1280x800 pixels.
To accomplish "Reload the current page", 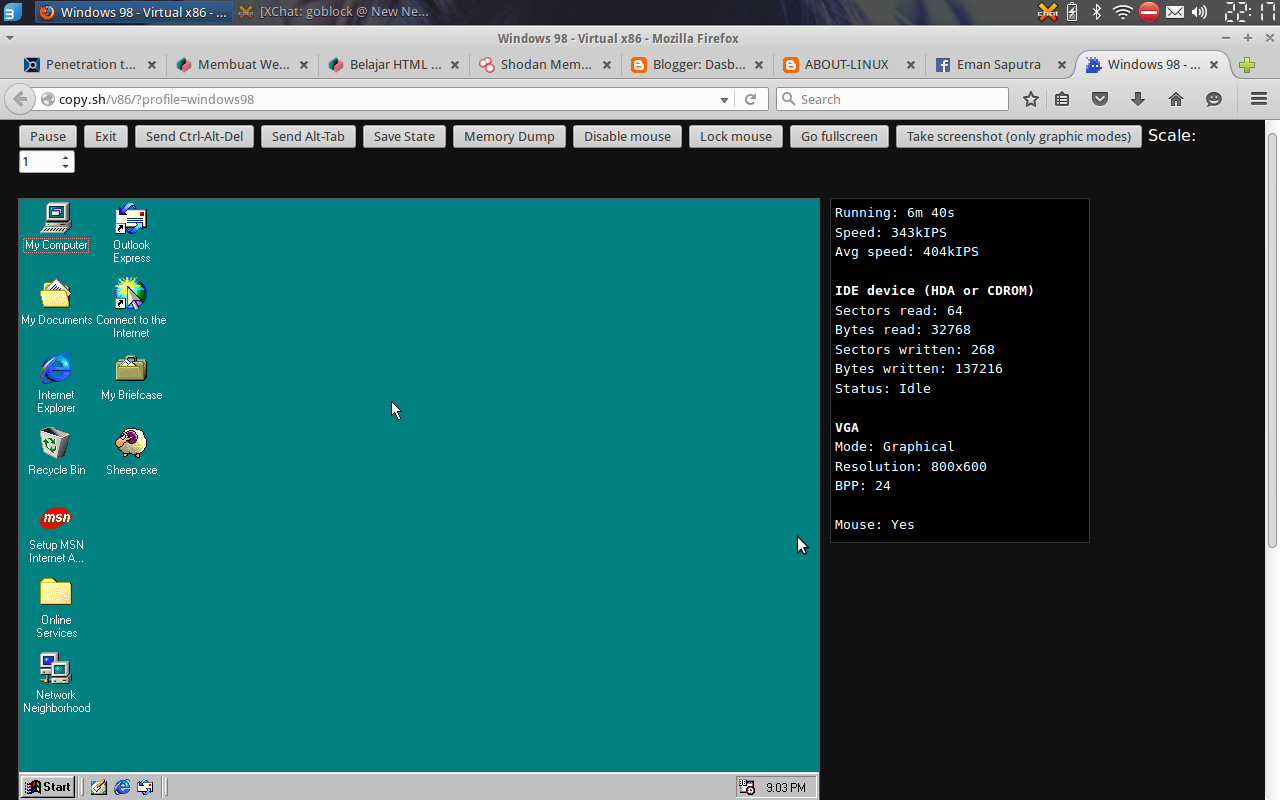I will coord(750,99).
